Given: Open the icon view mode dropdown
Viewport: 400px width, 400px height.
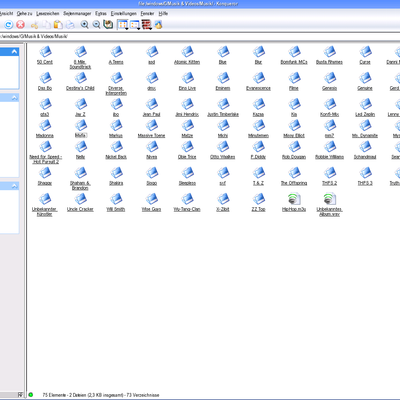Looking at the screenshot, I should [x=123, y=25].
